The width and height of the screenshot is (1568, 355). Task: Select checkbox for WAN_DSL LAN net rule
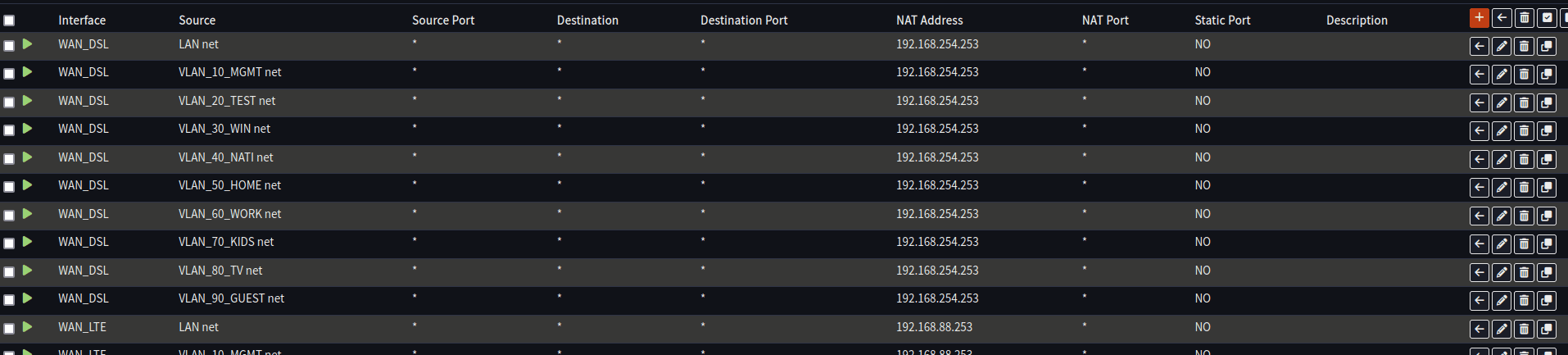click(x=9, y=46)
